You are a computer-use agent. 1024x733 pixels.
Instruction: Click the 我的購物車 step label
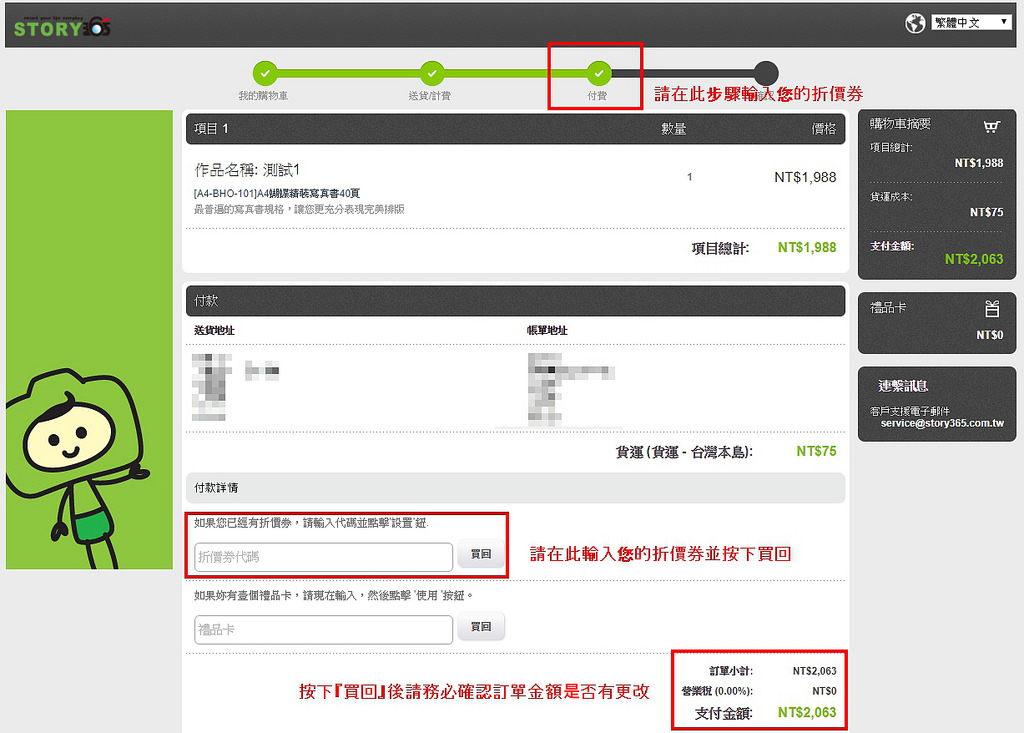(x=264, y=97)
